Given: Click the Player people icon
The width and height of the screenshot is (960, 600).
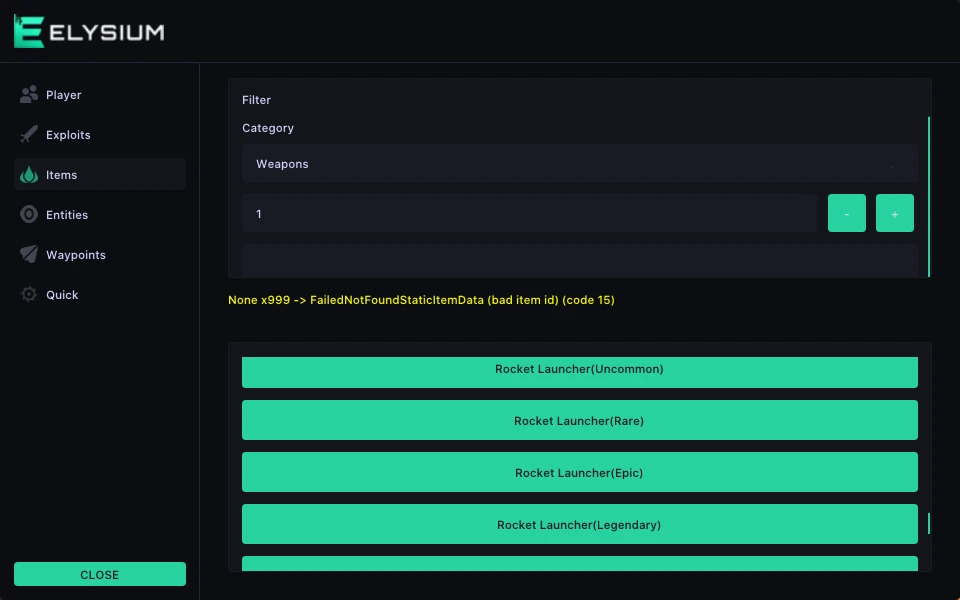Looking at the screenshot, I should pos(29,94).
